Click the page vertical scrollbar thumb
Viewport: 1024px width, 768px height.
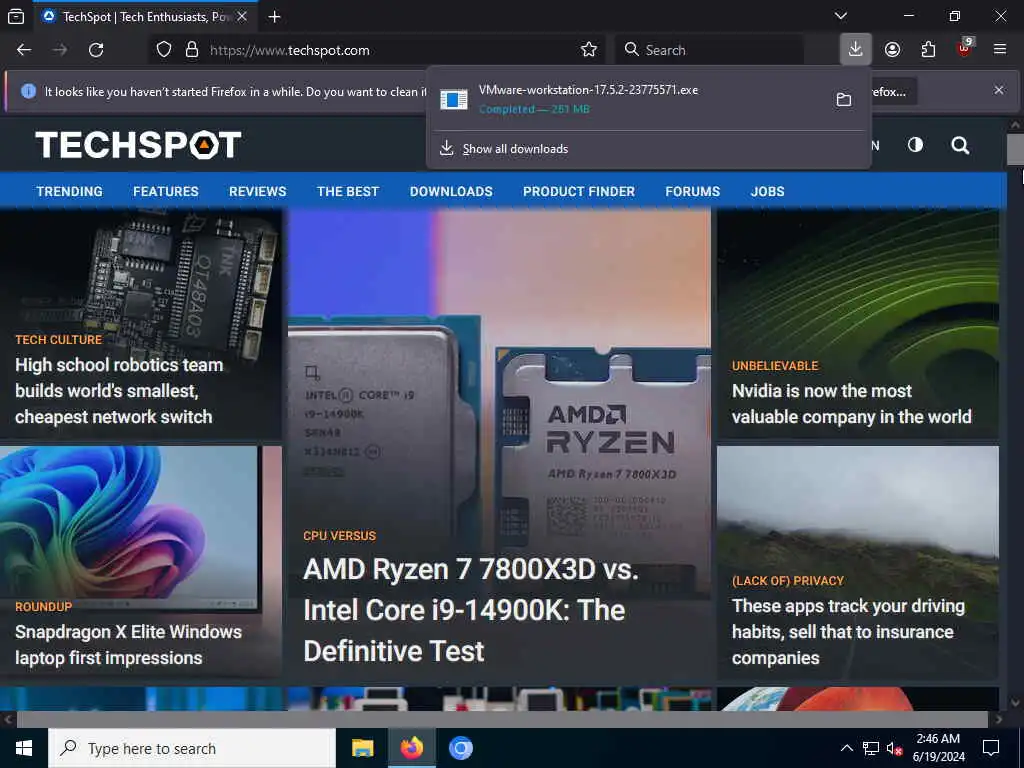[x=1015, y=149]
